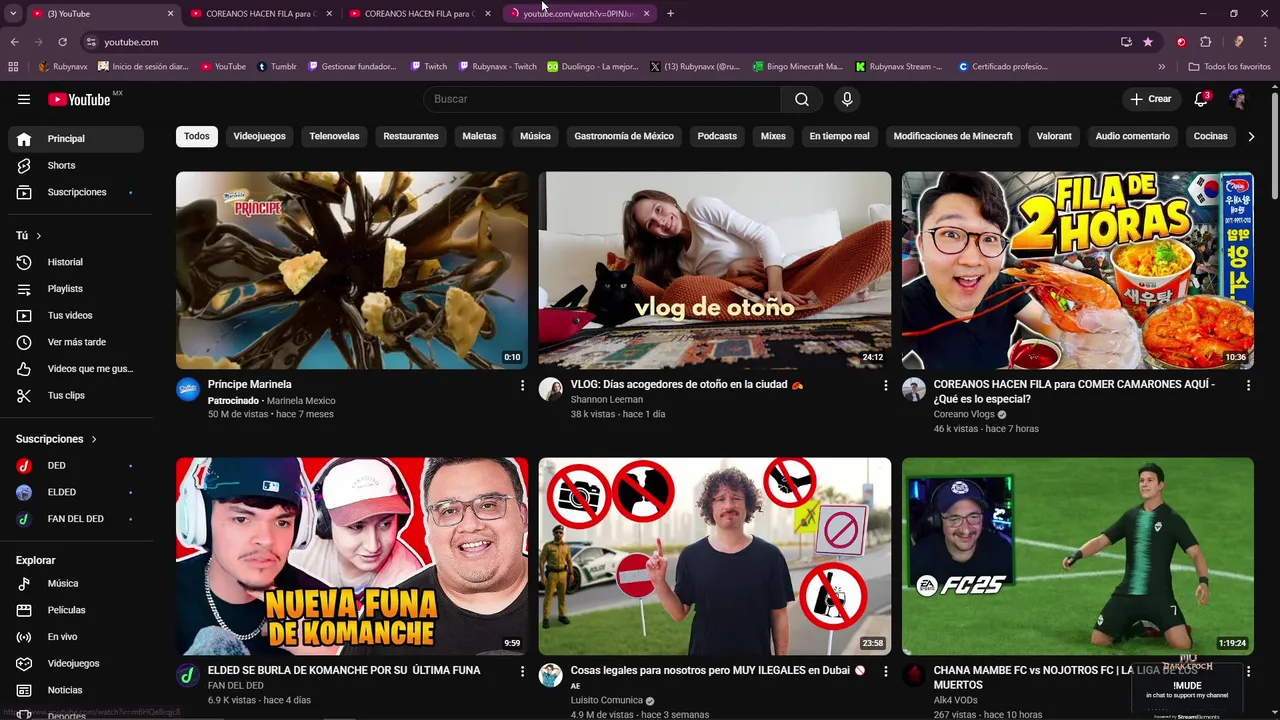
Task: Reload the page in the browser
Action: 62,42
